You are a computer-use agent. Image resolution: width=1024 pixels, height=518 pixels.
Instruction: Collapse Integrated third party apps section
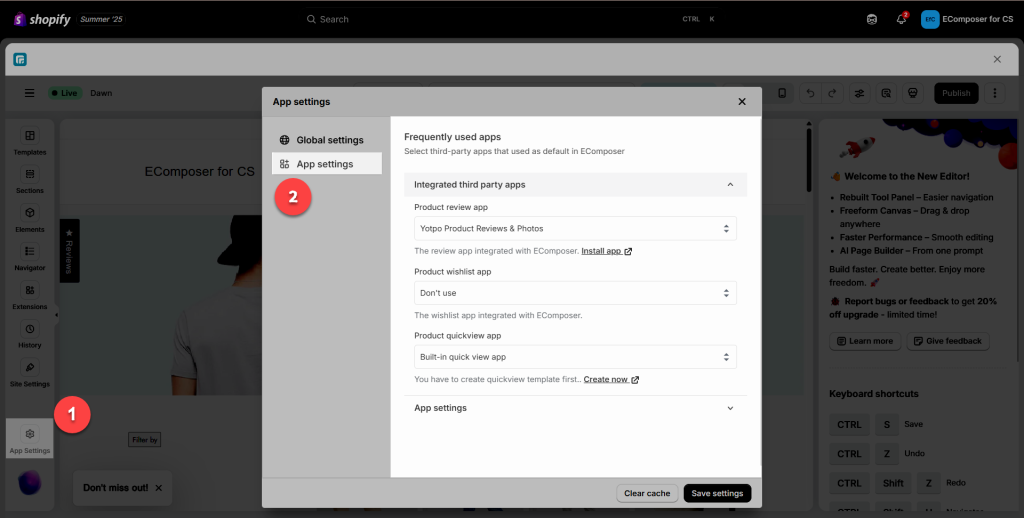point(575,185)
